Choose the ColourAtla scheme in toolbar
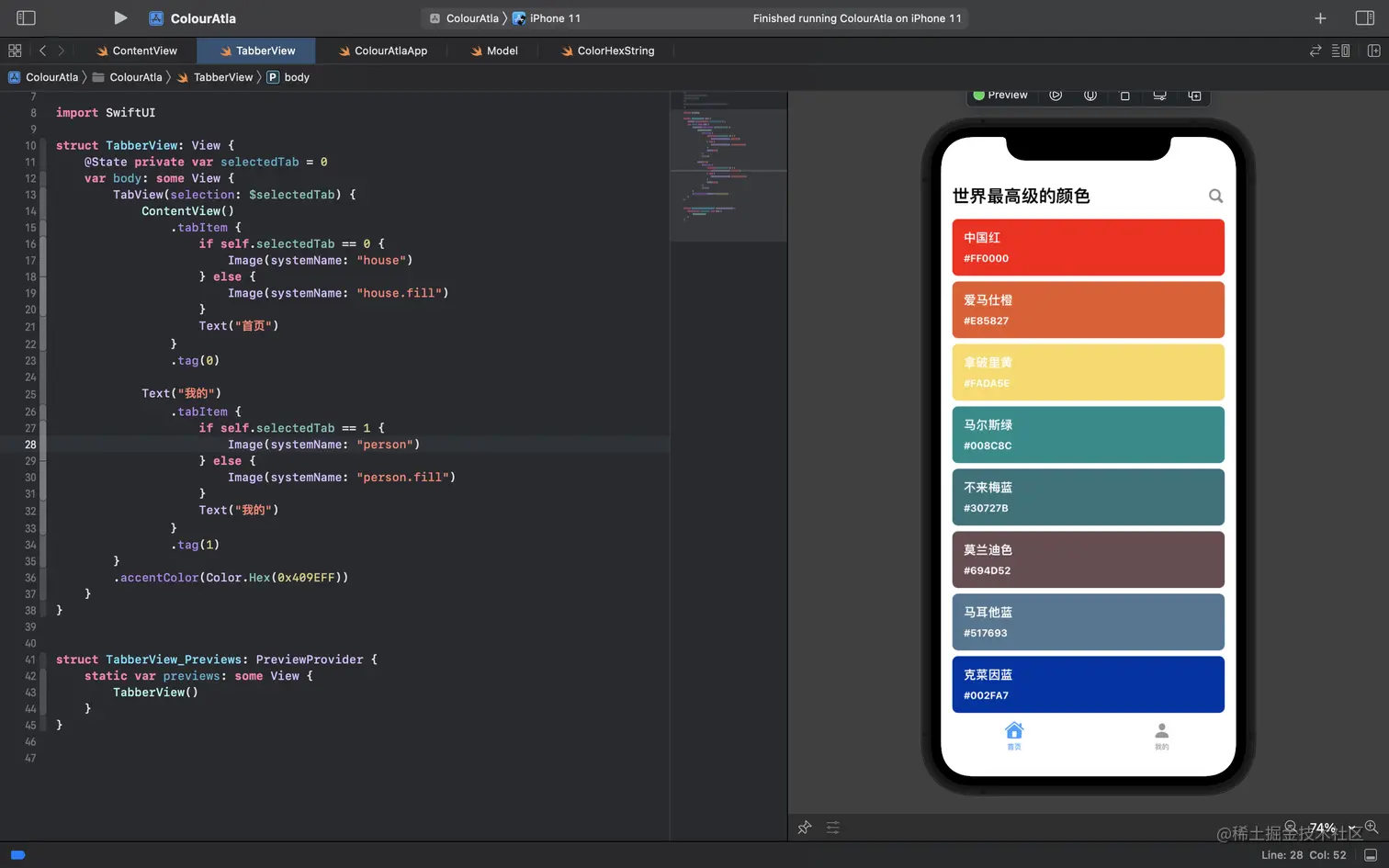The image size is (1389, 868). 464,18
